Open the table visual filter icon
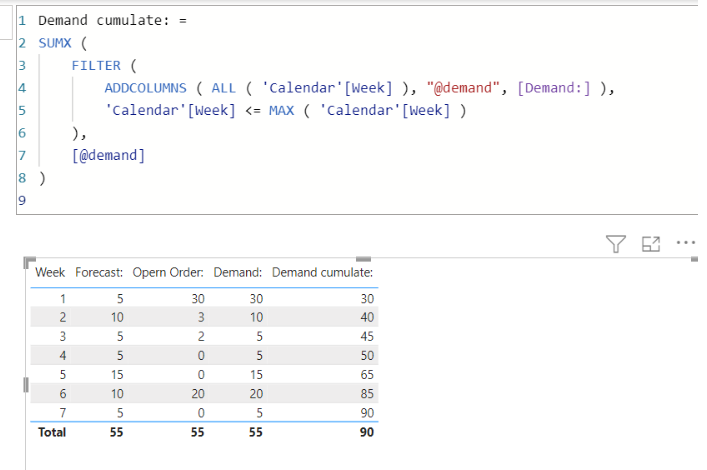Screen dimensions: 707x470 (x=615, y=244)
